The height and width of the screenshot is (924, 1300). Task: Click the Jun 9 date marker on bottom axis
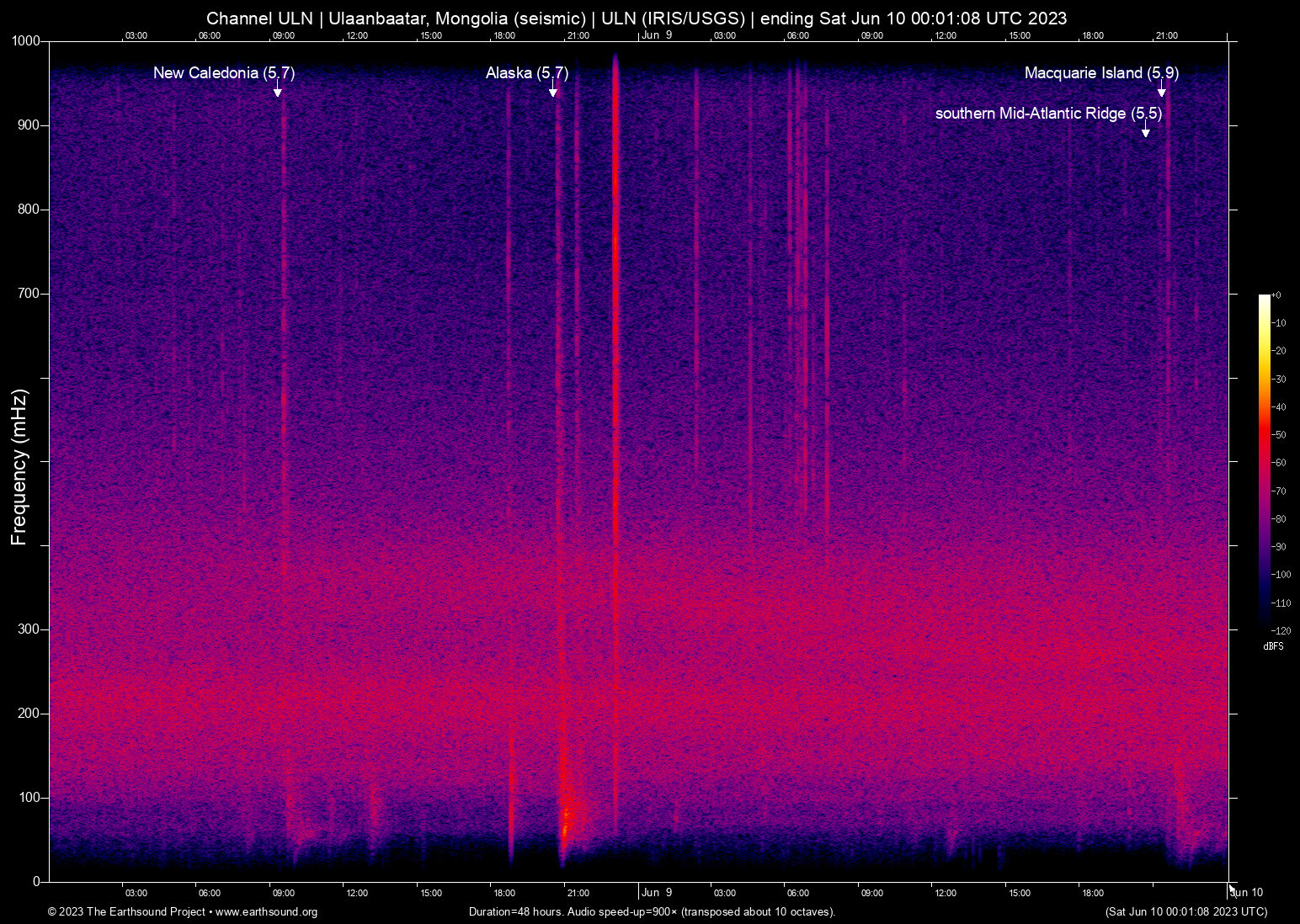pos(656,893)
